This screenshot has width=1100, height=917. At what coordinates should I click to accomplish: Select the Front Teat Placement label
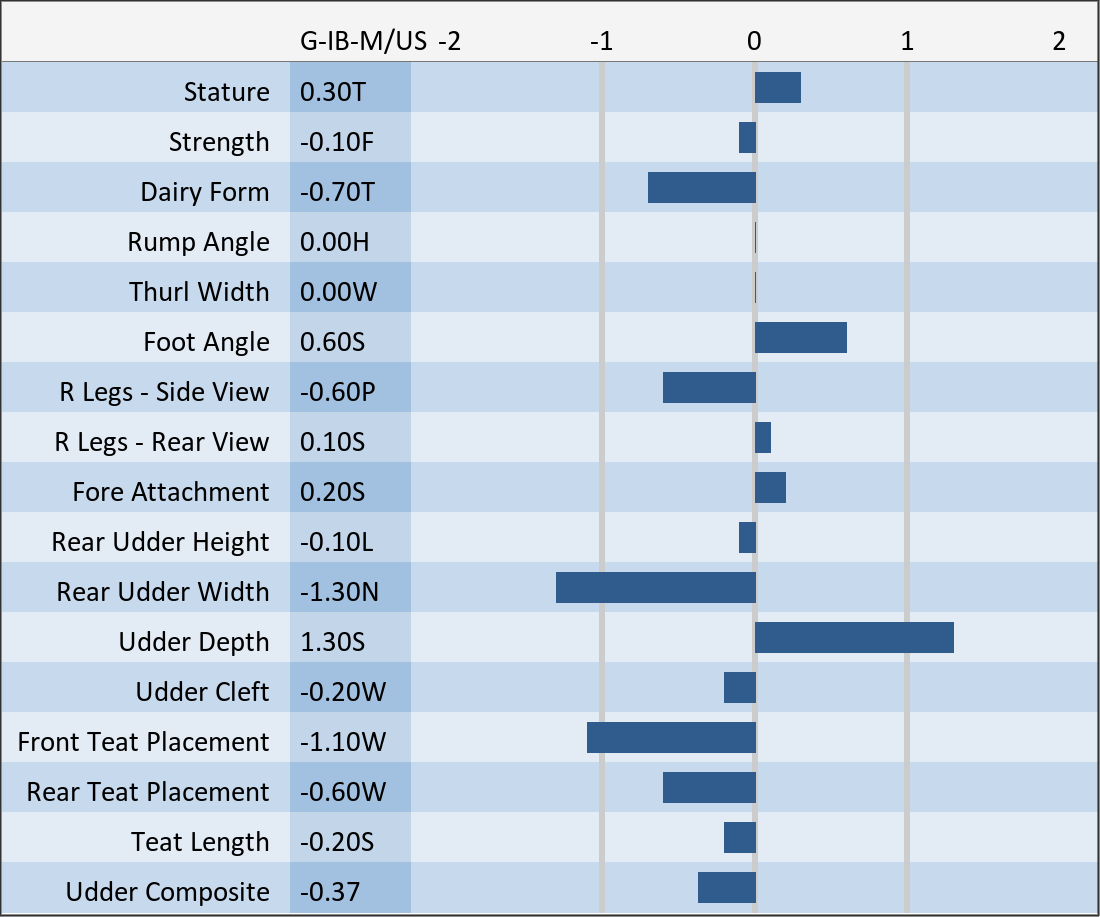143,742
